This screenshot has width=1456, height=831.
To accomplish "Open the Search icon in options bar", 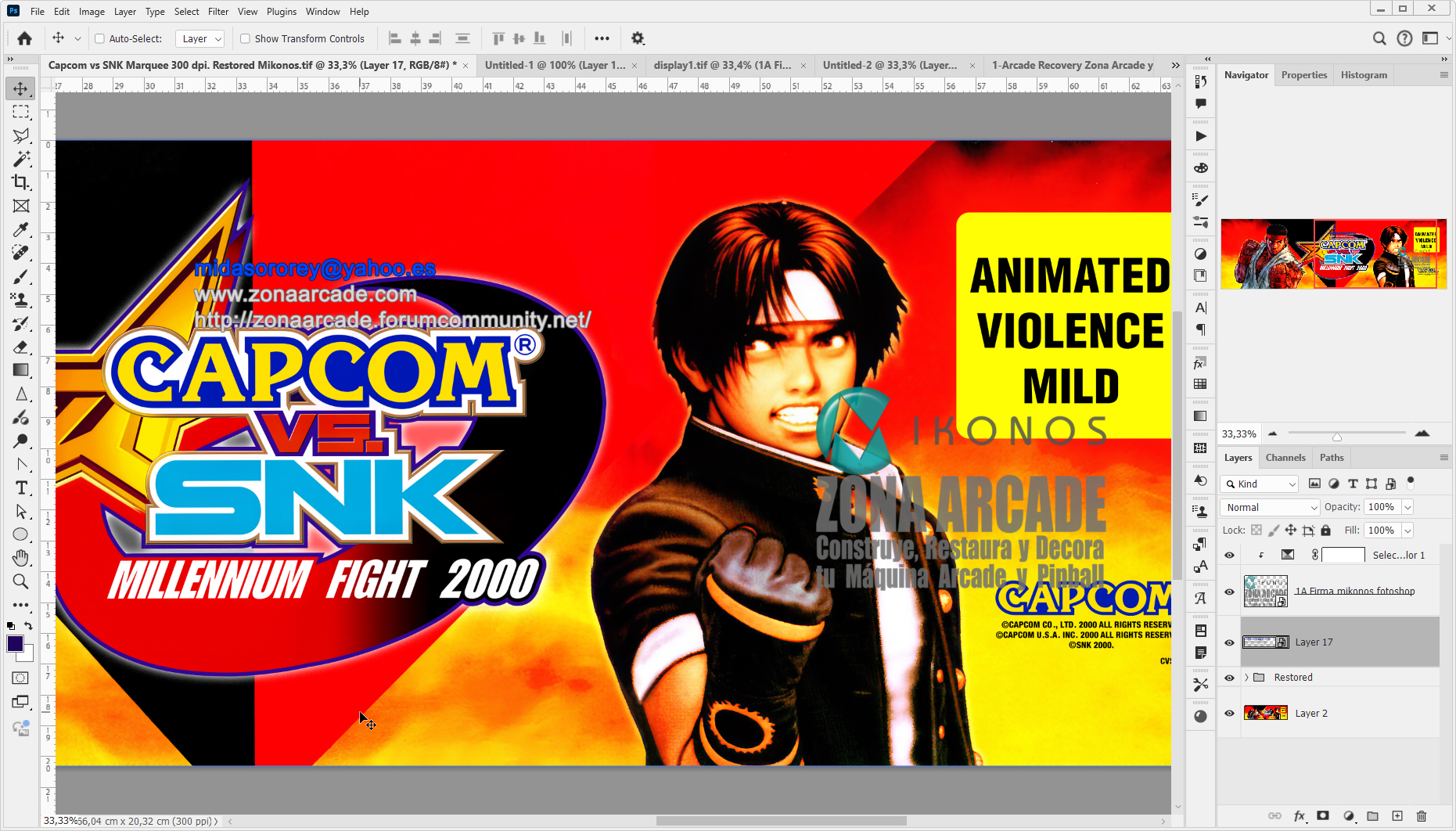I will pos(1379,38).
